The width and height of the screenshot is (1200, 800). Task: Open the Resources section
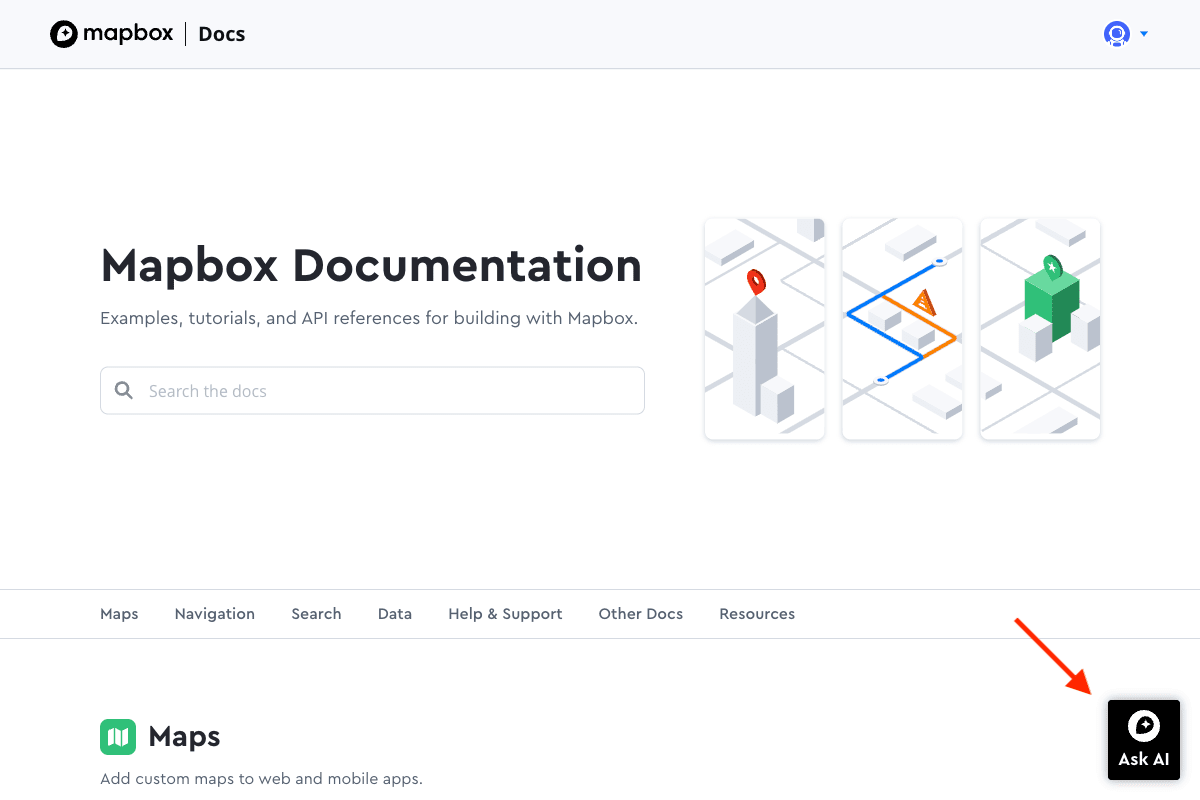tap(757, 613)
